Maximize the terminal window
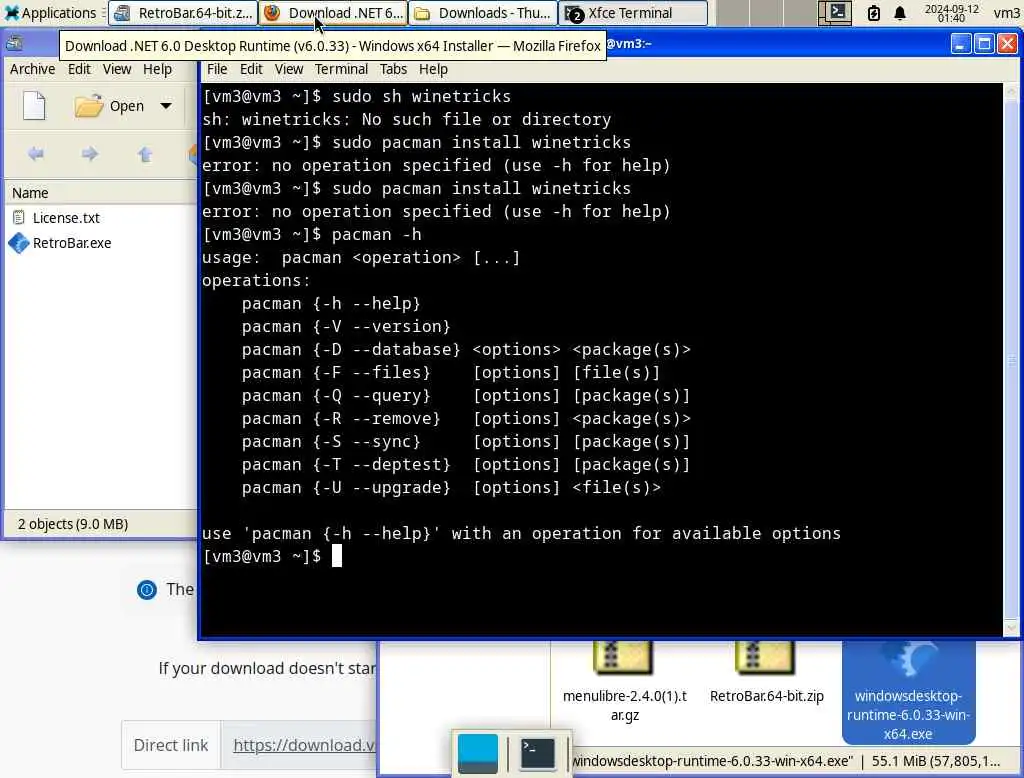1024x778 pixels. [x=984, y=44]
